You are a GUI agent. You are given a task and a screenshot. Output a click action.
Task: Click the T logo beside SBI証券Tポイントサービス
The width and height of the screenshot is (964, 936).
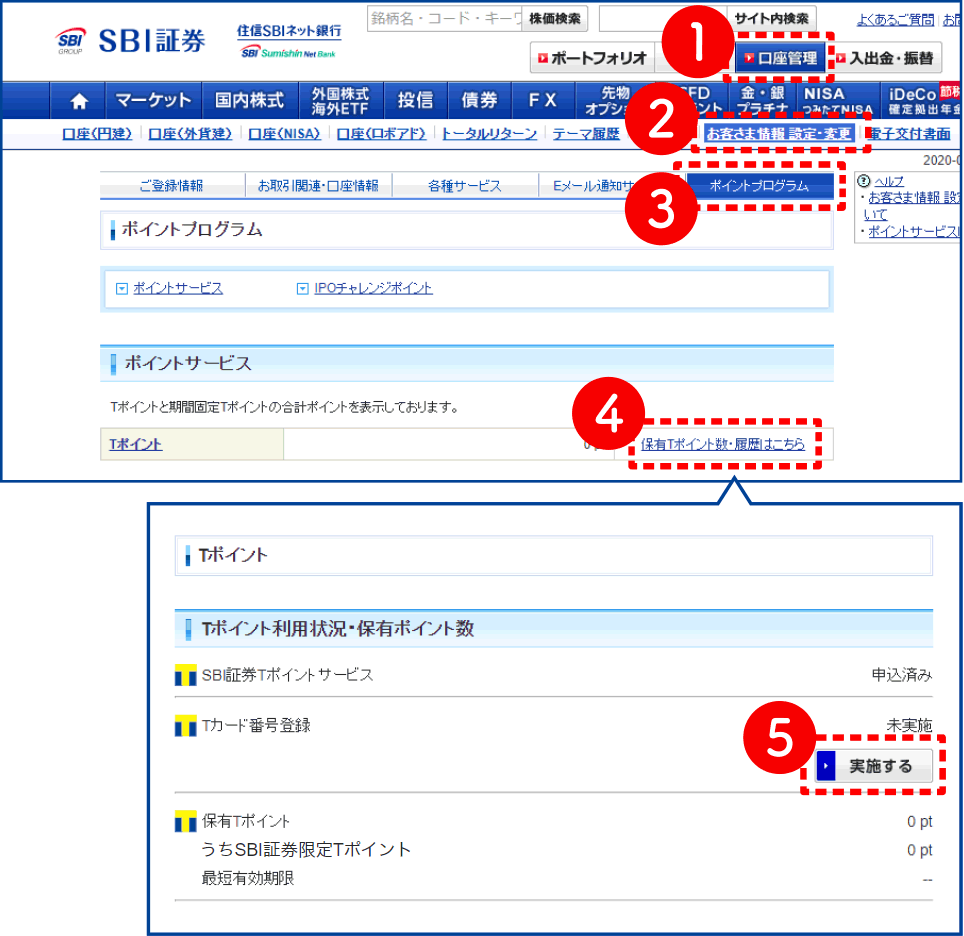[186, 675]
